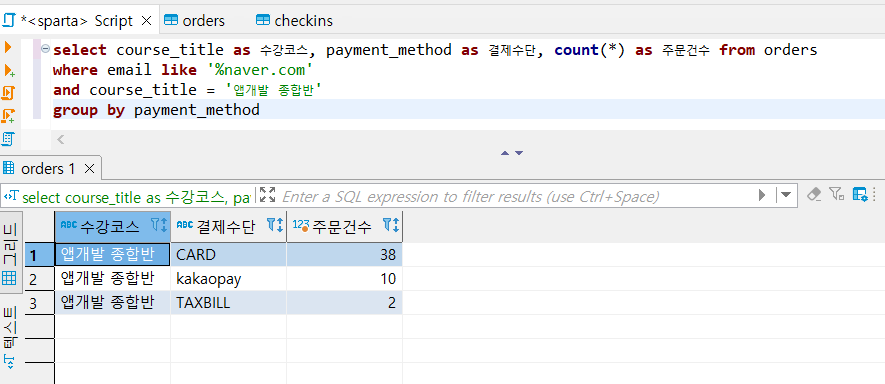This screenshot has height=384, width=885.
Task: Open custom filters table settings icon
Action: click(x=860, y=195)
